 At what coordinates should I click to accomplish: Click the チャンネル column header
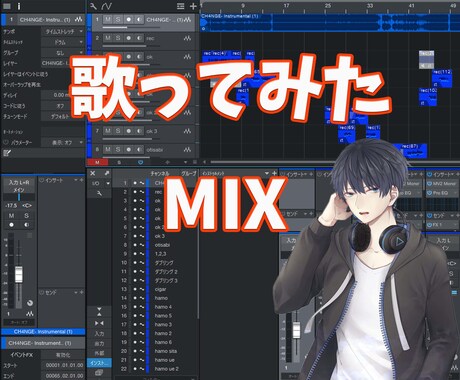coord(160,173)
